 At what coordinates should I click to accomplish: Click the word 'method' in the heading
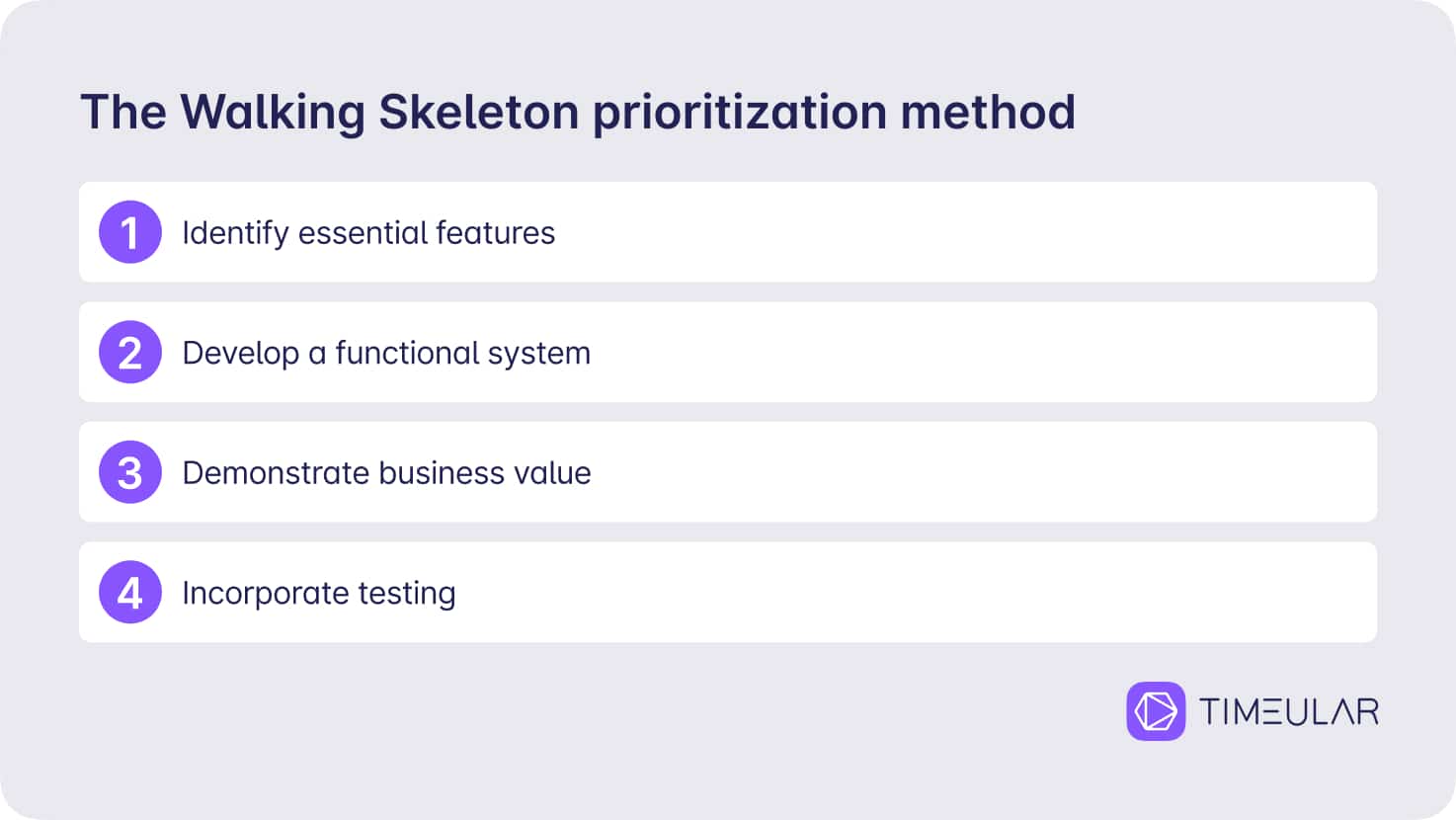[x=988, y=112]
